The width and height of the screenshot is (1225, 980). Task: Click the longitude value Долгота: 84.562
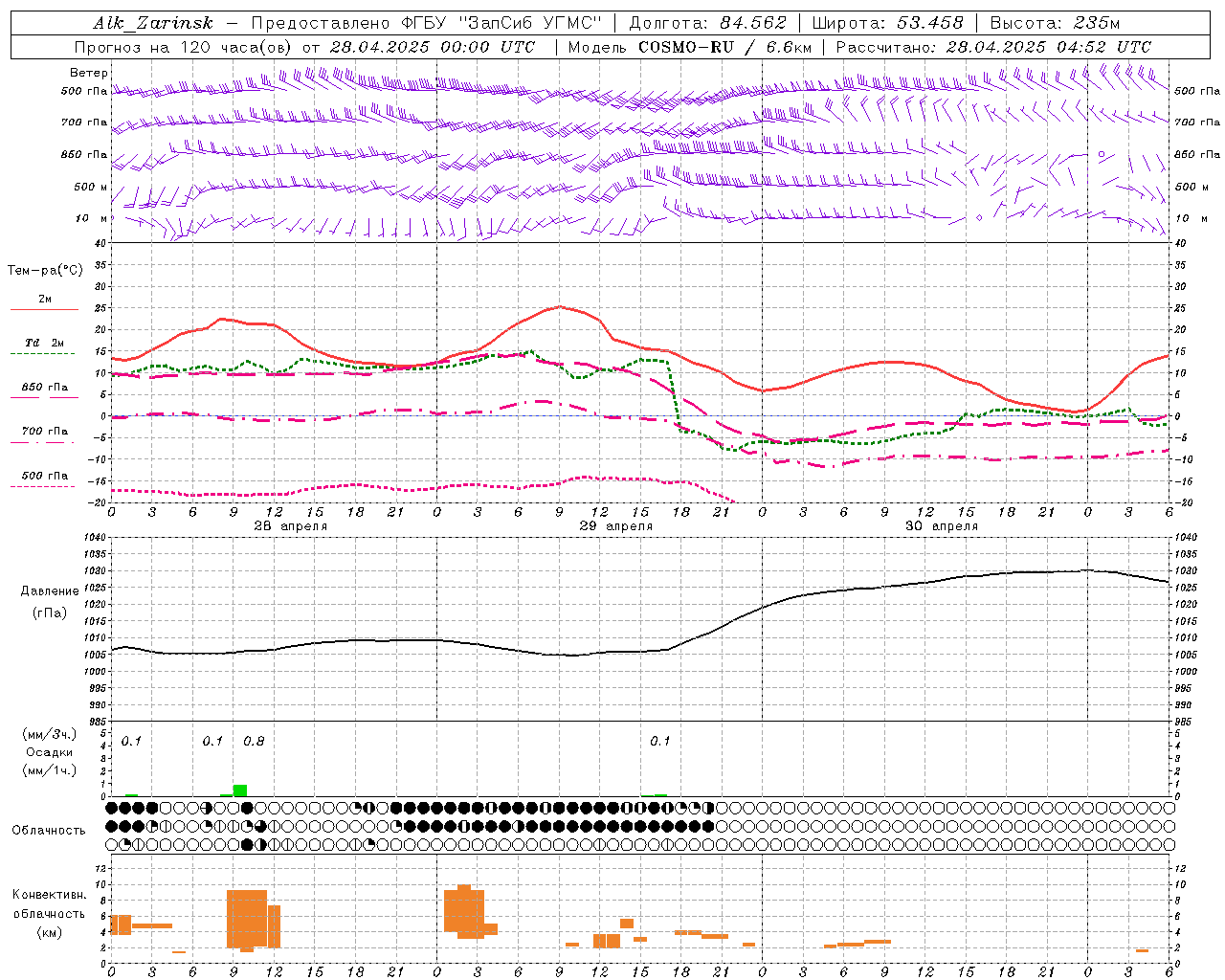[707, 23]
